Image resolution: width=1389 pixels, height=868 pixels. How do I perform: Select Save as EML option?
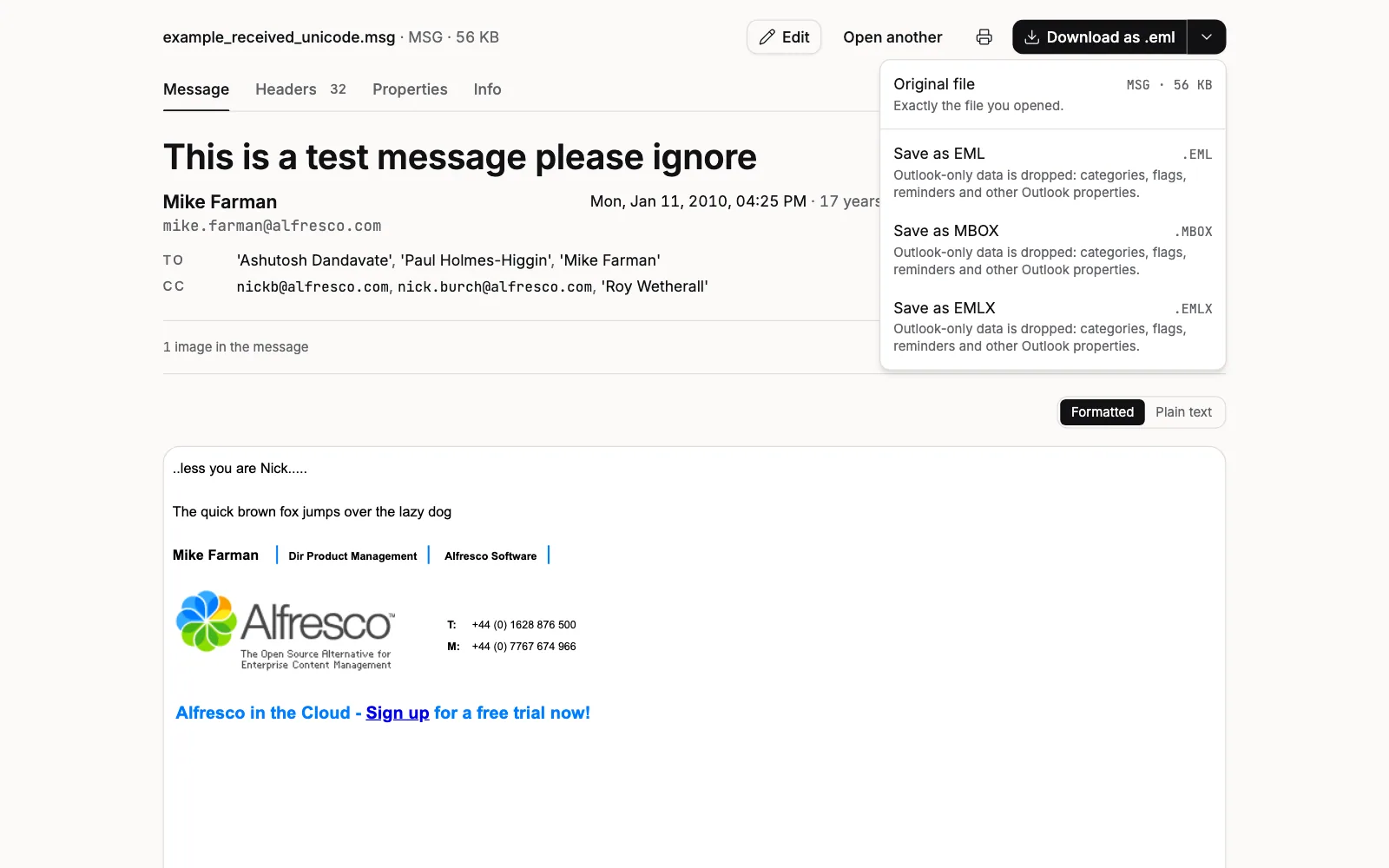pyautogui.click(x=1053, y=173)
